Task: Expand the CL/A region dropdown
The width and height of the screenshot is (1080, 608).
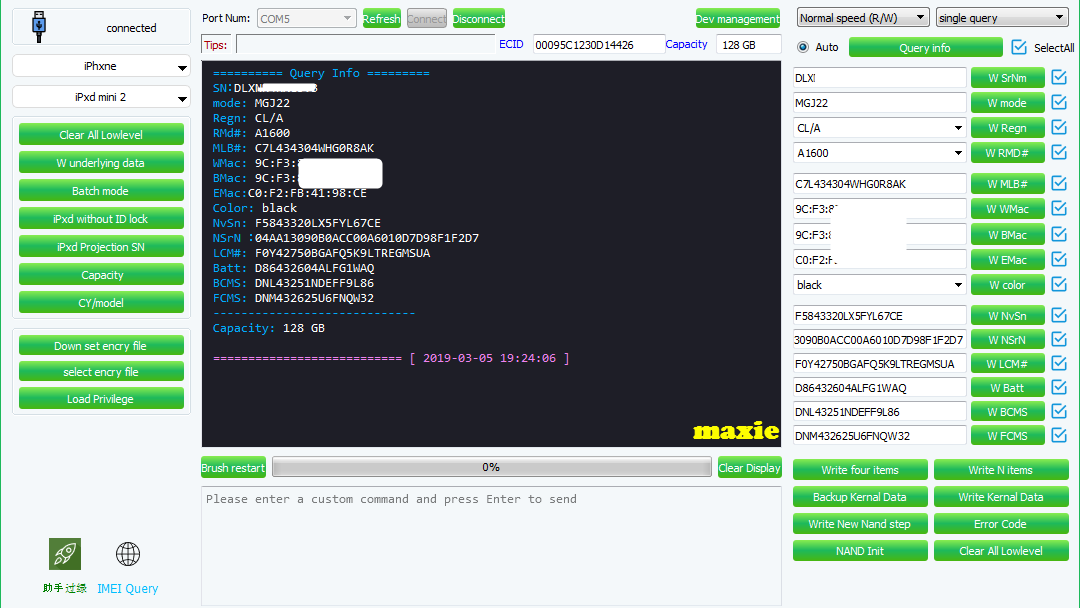Action: tap(880, 128)
